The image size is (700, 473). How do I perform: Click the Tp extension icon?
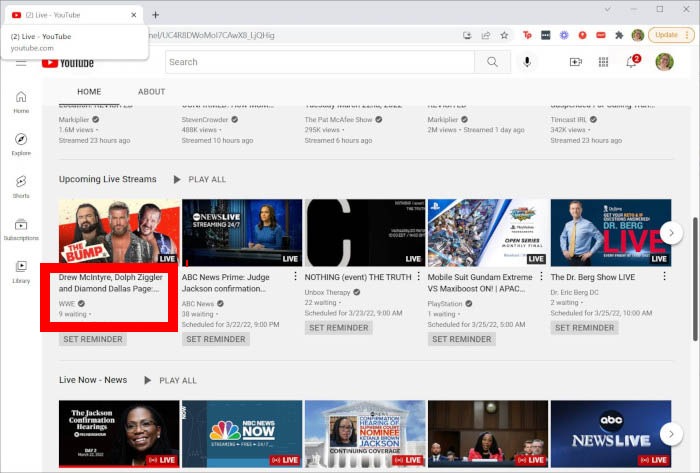point(527,35)
